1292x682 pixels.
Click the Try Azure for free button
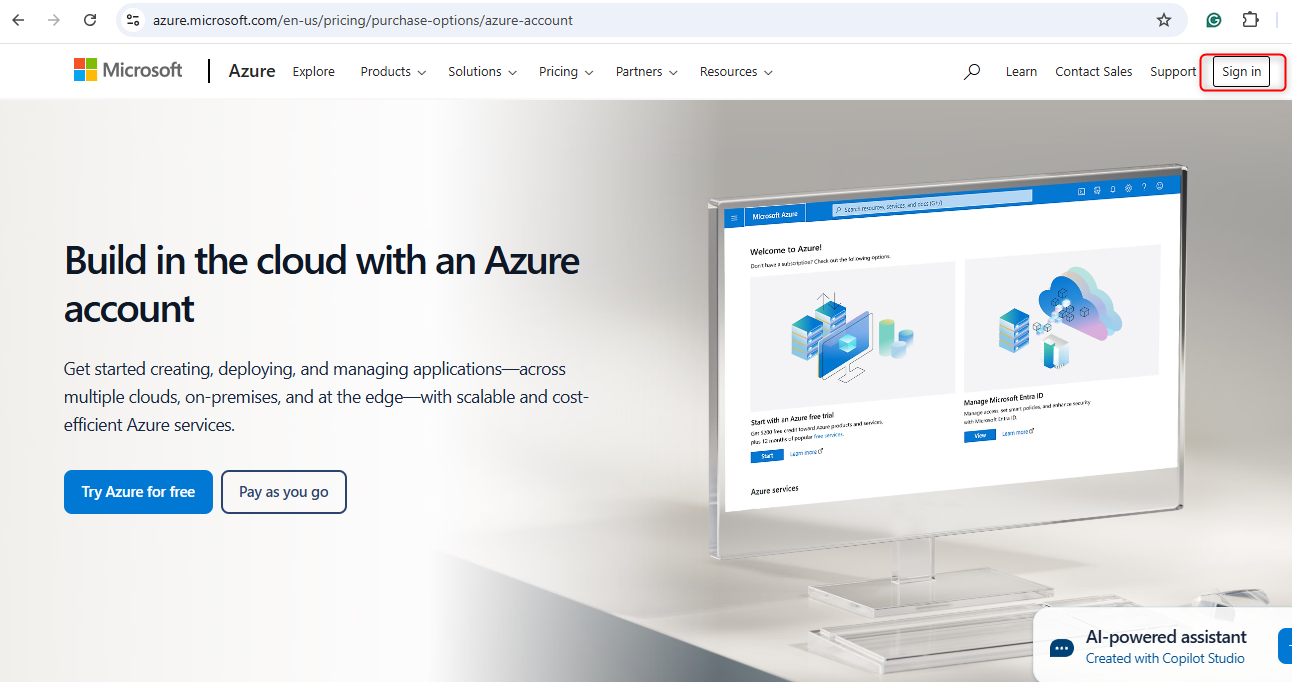138,492
